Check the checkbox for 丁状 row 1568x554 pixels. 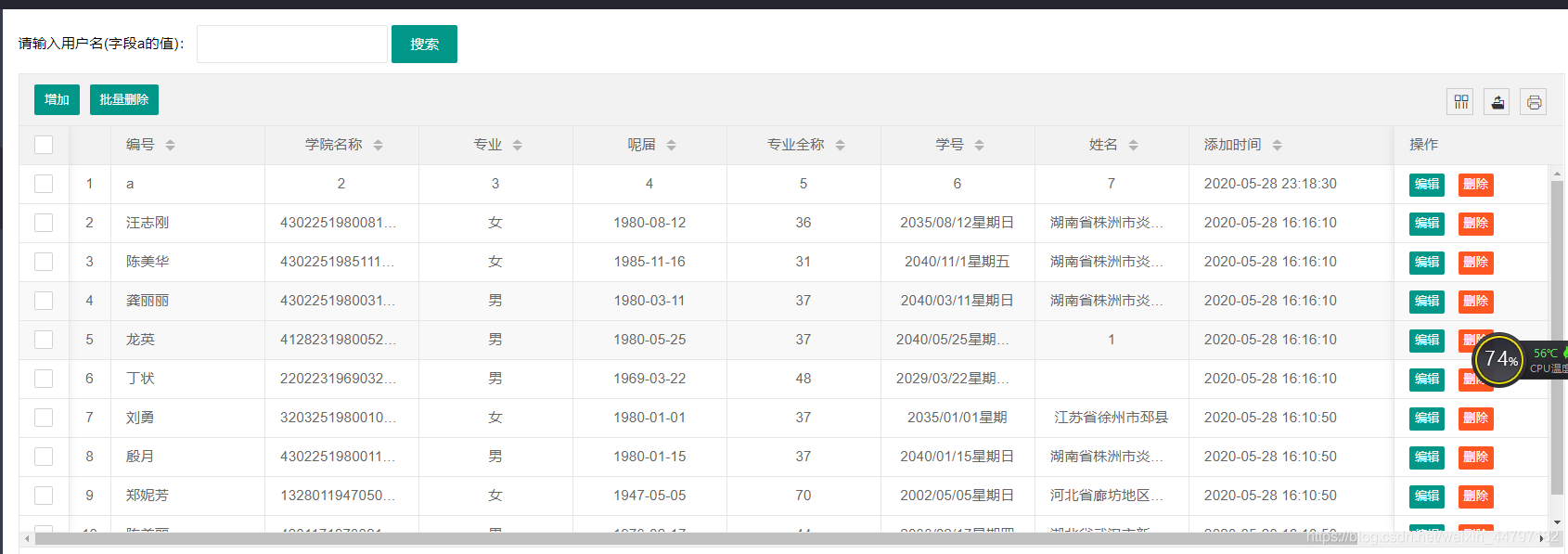tap(44, 379)
